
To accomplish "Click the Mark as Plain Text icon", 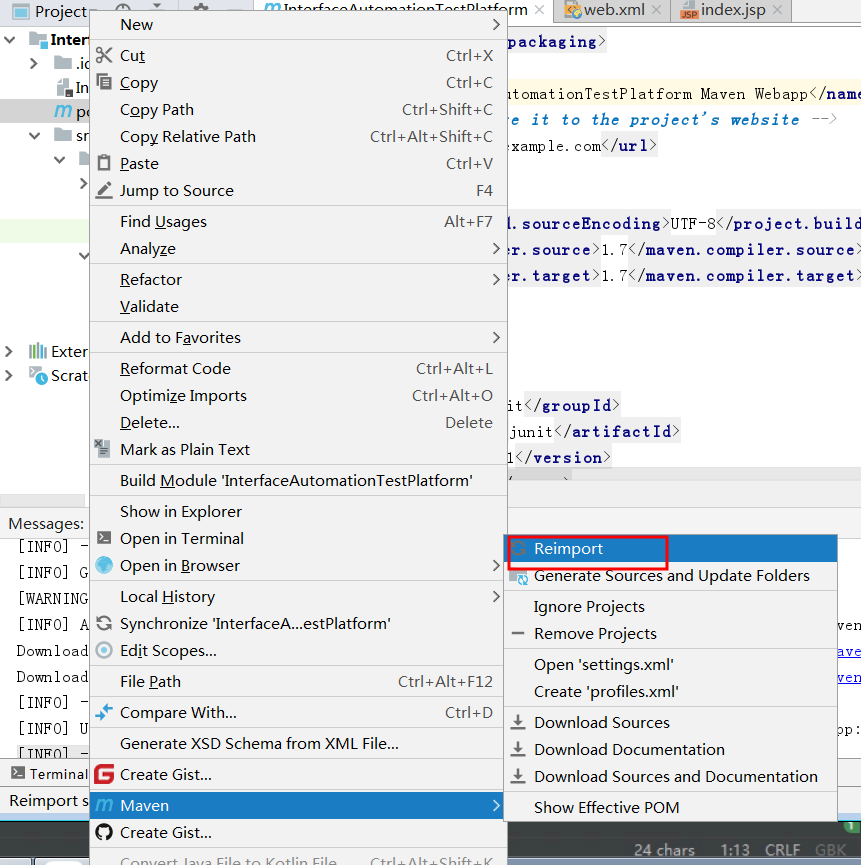I will [x=103, y=448].
